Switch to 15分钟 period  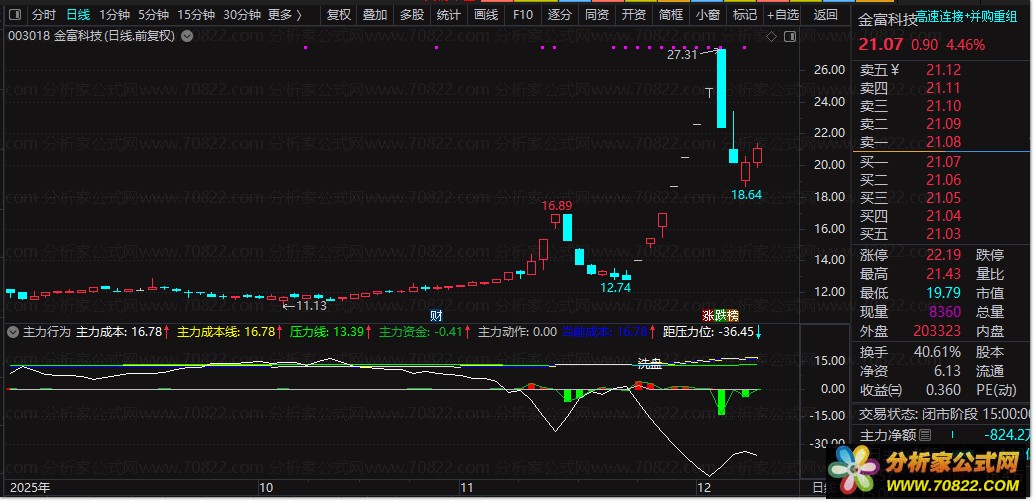(x=196, y=15)
